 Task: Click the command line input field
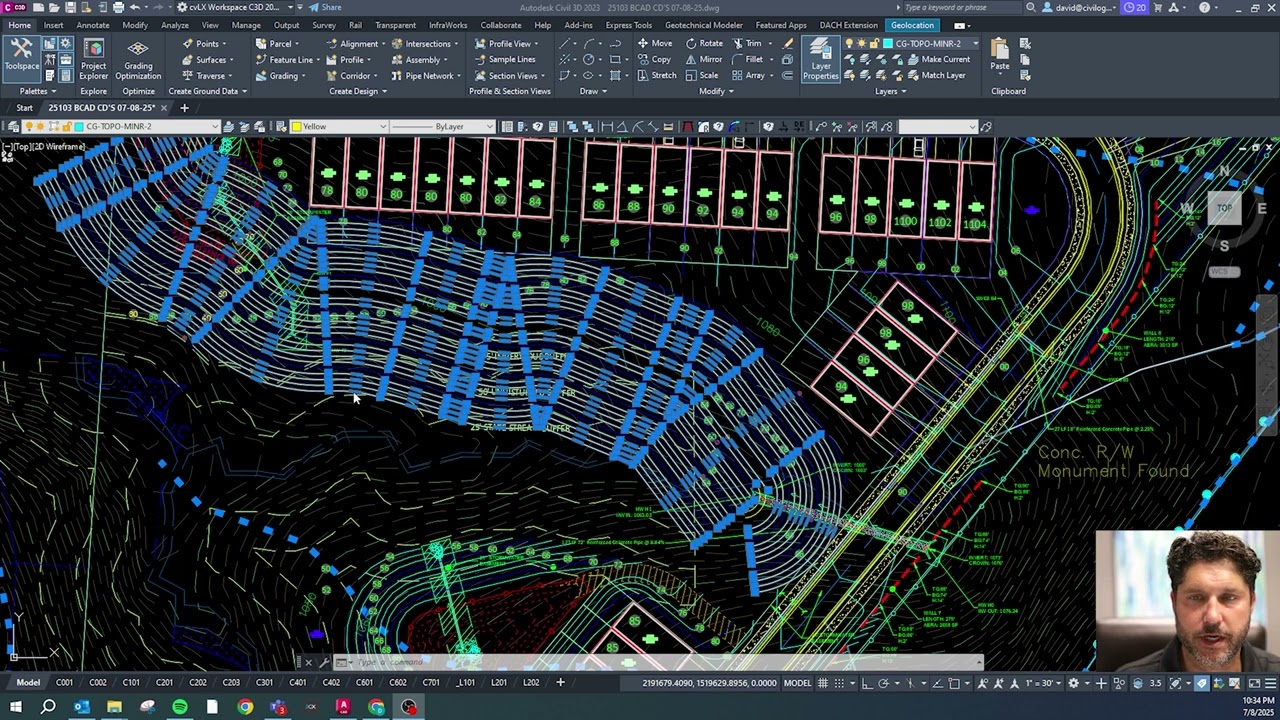pos(660,662)
